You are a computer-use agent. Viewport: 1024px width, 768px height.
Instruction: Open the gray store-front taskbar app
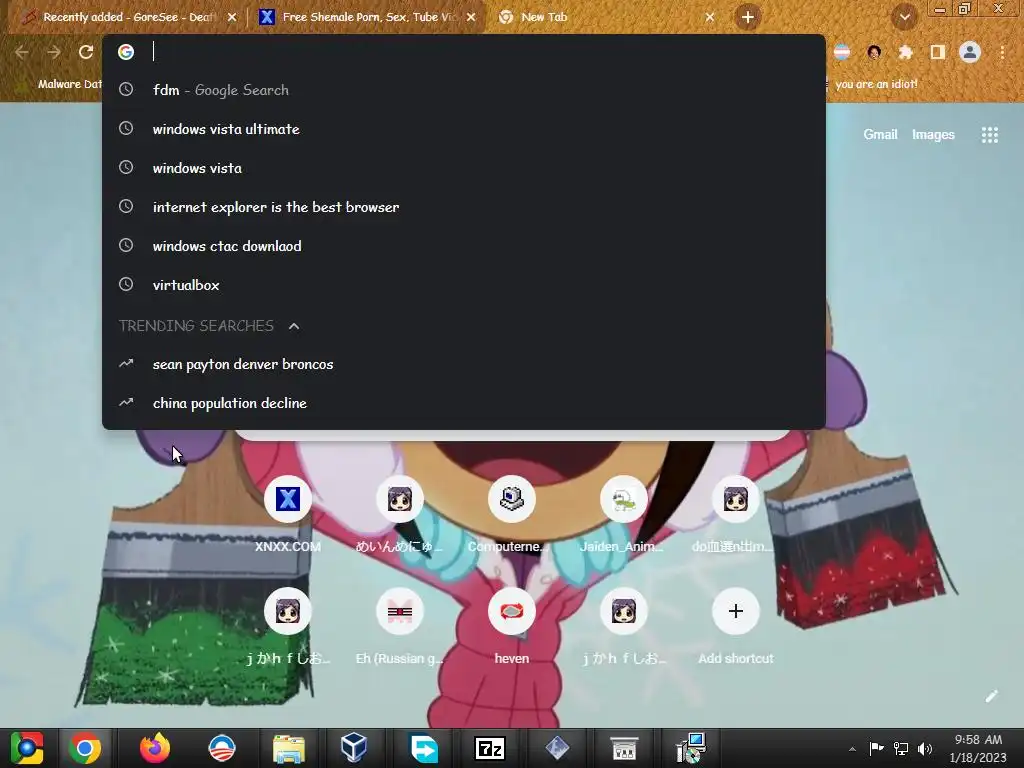[624, 748]
